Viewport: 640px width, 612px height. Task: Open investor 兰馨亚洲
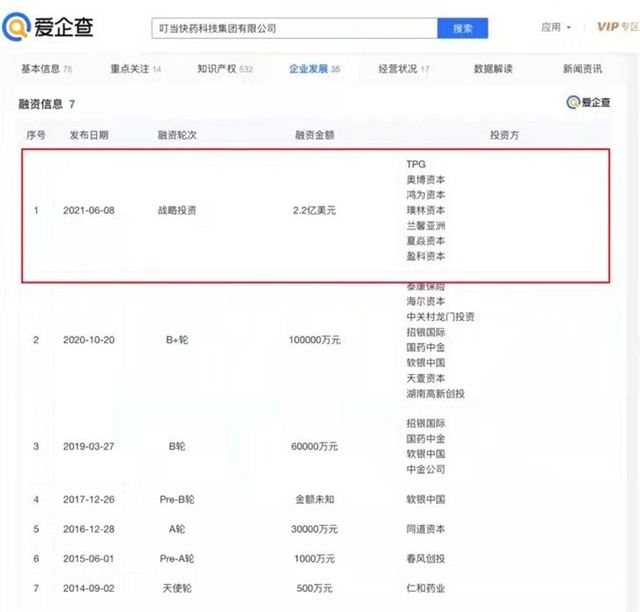point(426,226)
